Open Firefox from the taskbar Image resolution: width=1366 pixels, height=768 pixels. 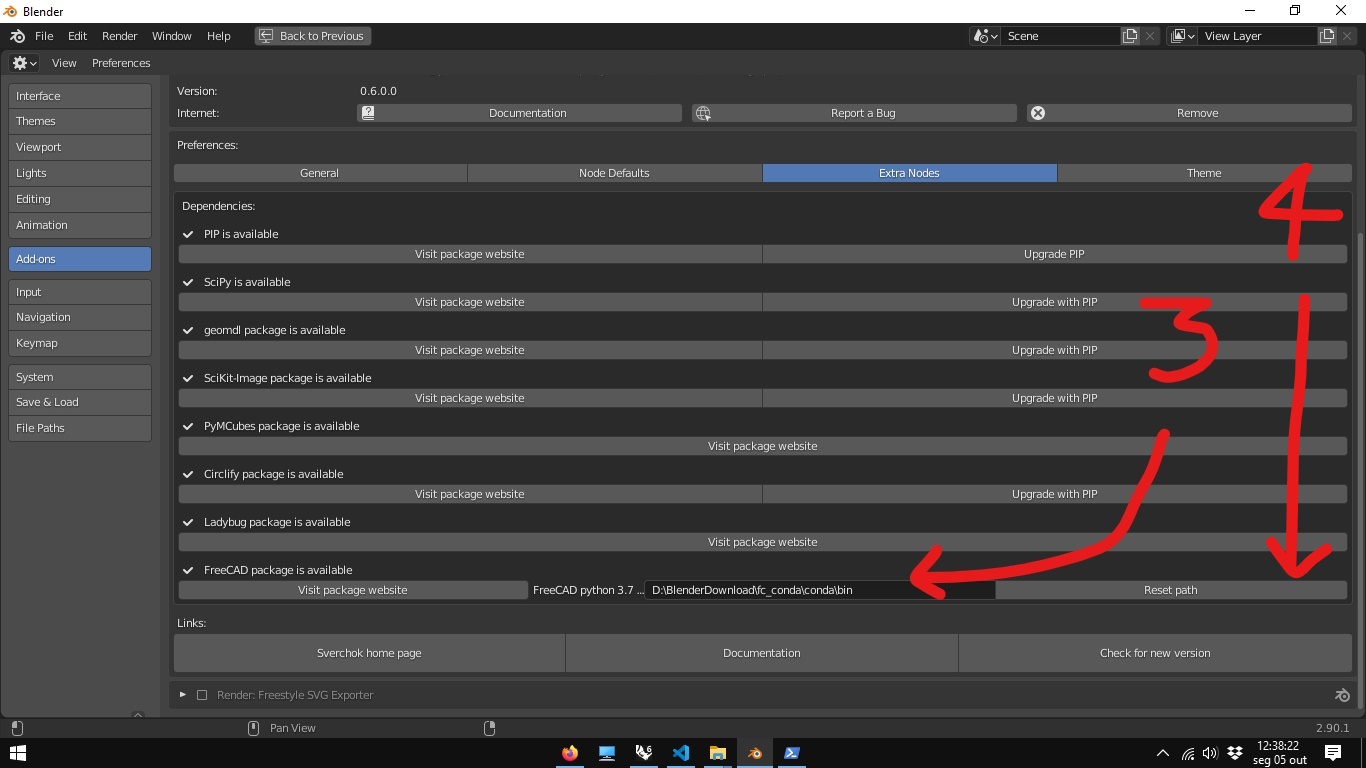tap(570, 753)
